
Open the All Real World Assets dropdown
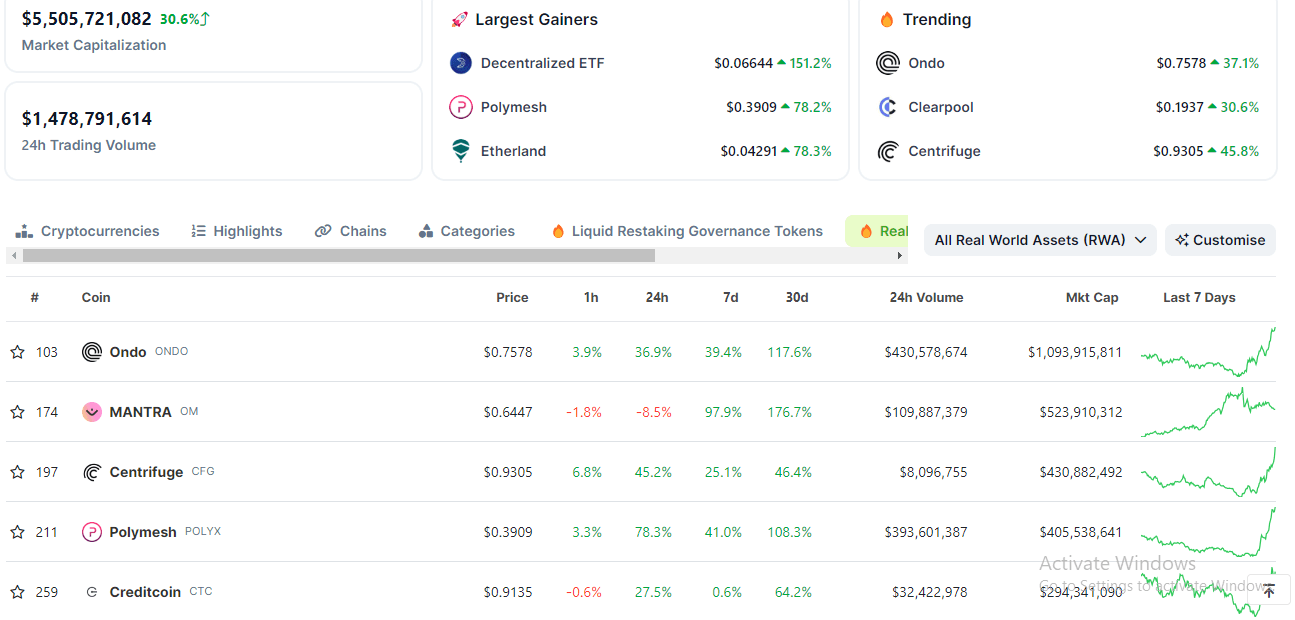click(1040, 240)
